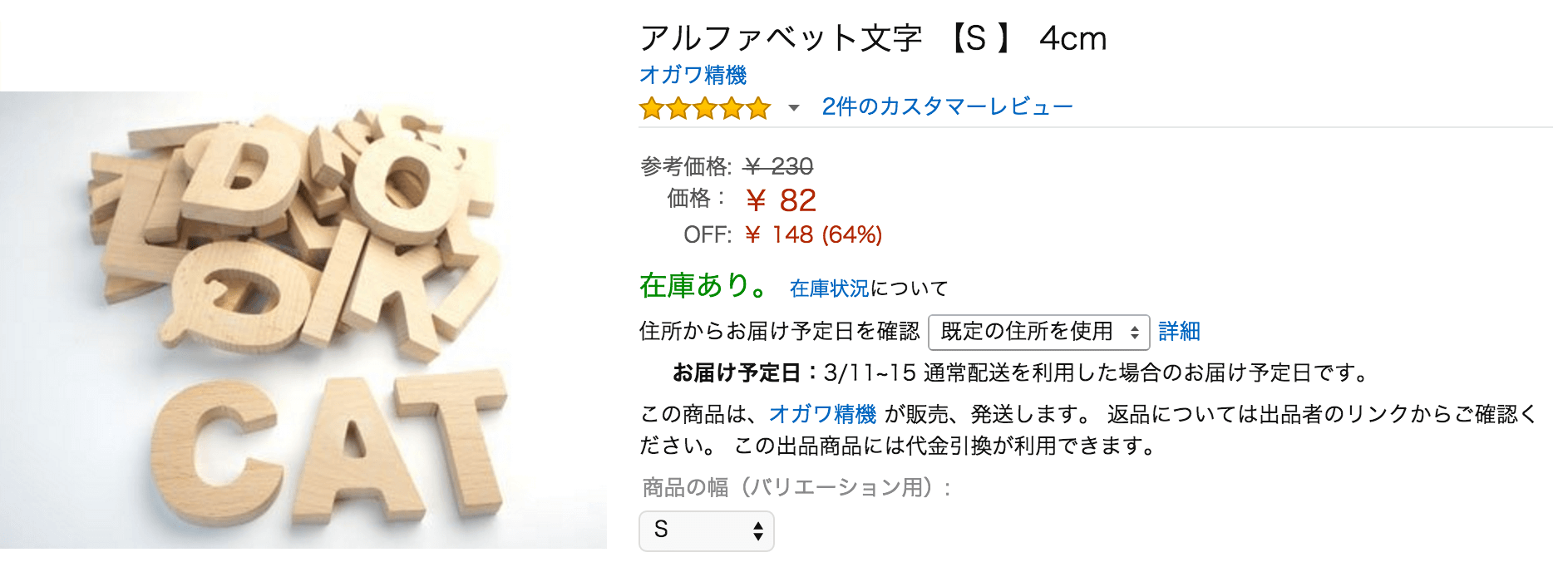Click the red sale price ¥82
1568x567 pixels.
point(782,199)
